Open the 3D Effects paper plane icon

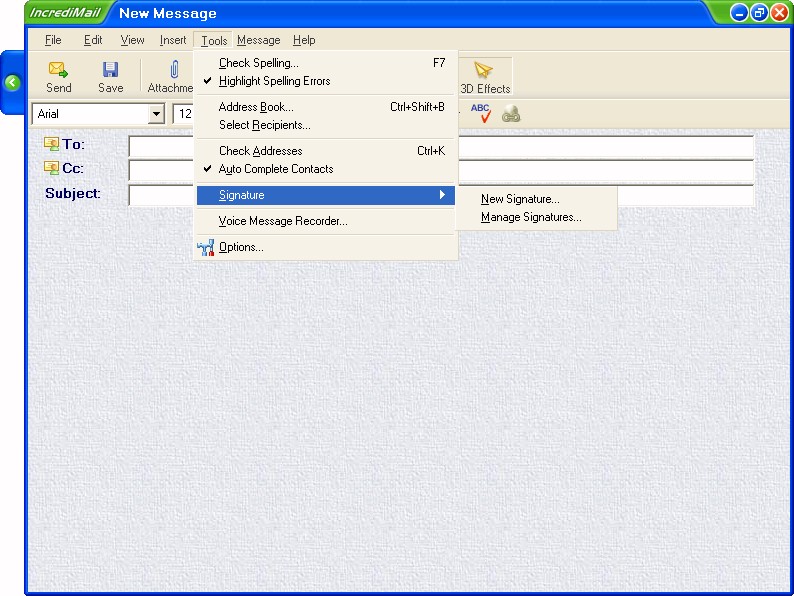(x=483, y=70)
